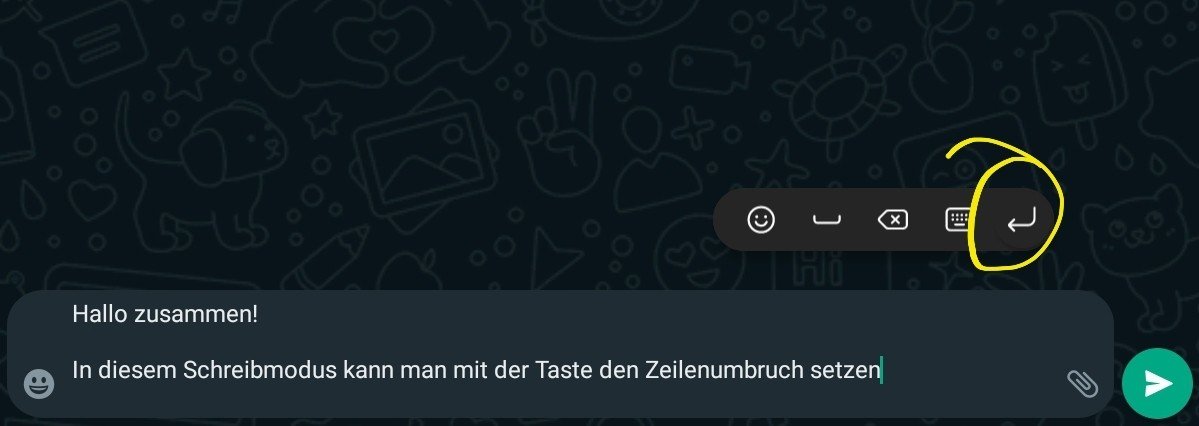The height and width of the screenshot is (426, 1199).
Task: Click the empty line between the two paragraphs
Action: [561, 343]
